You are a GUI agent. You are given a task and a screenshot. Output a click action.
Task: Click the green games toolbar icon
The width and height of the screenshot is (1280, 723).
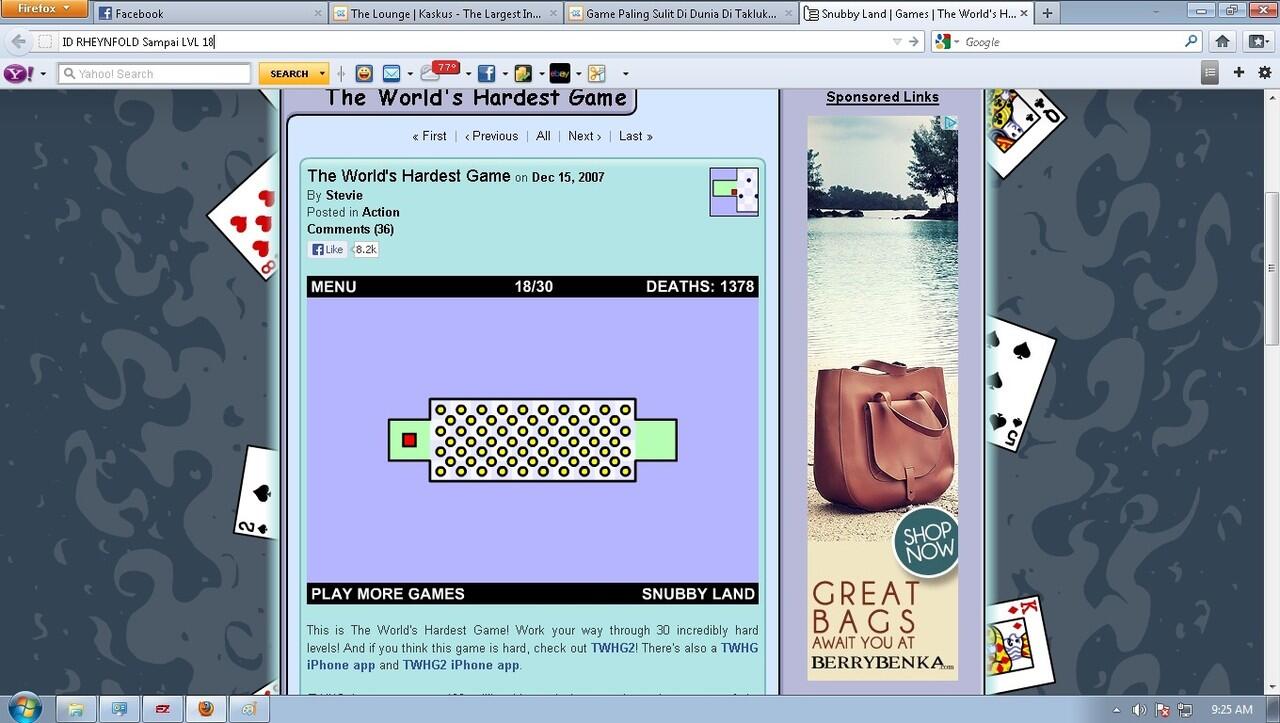tap(522, 74)
